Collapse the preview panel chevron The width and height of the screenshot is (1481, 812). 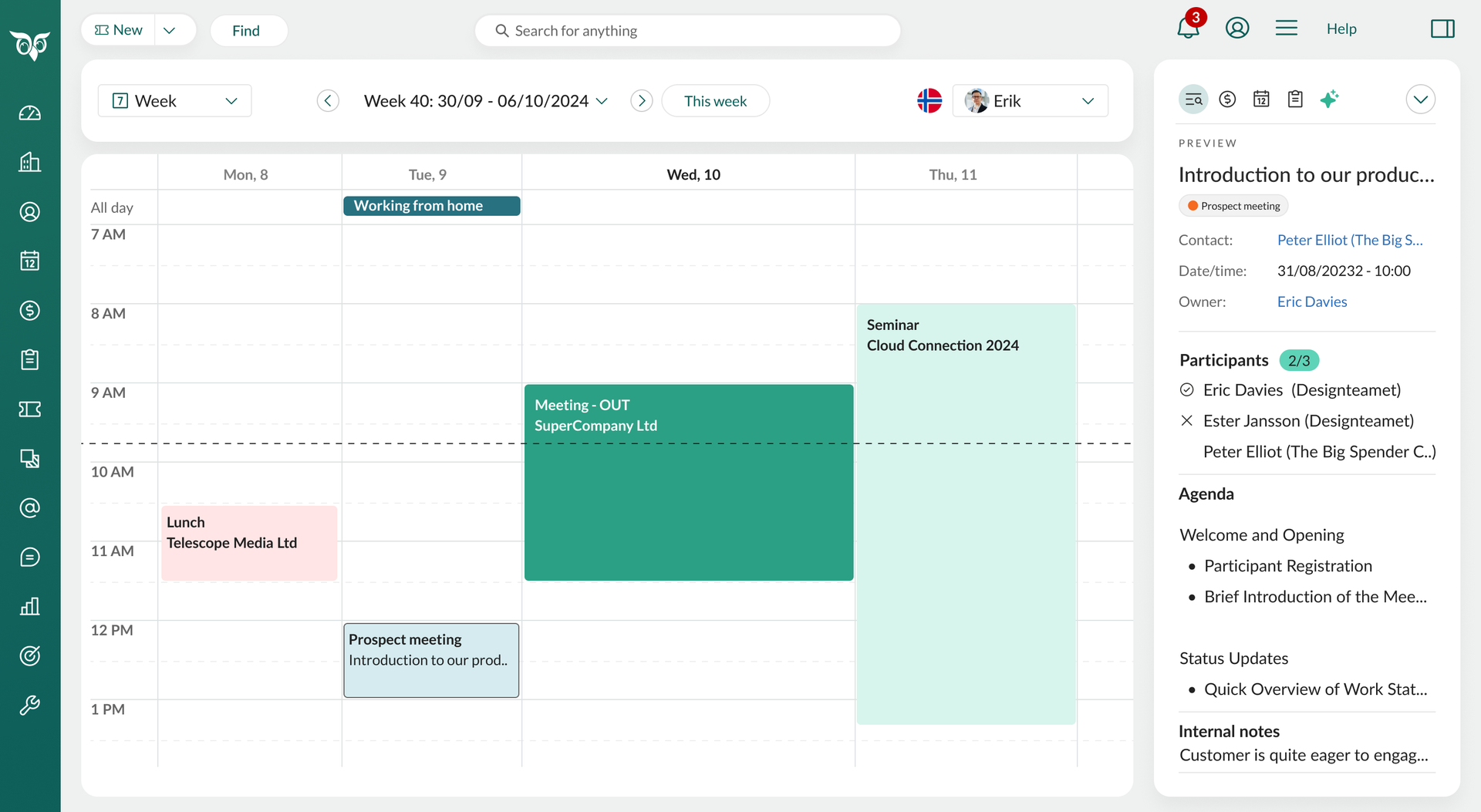pos(1420,99)
